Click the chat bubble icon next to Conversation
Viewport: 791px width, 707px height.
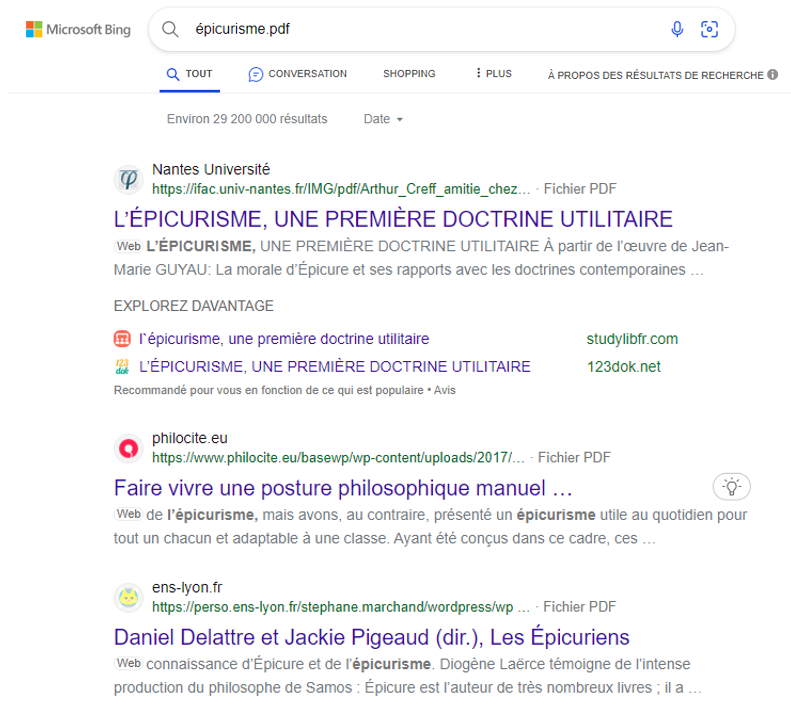[256, 74]
